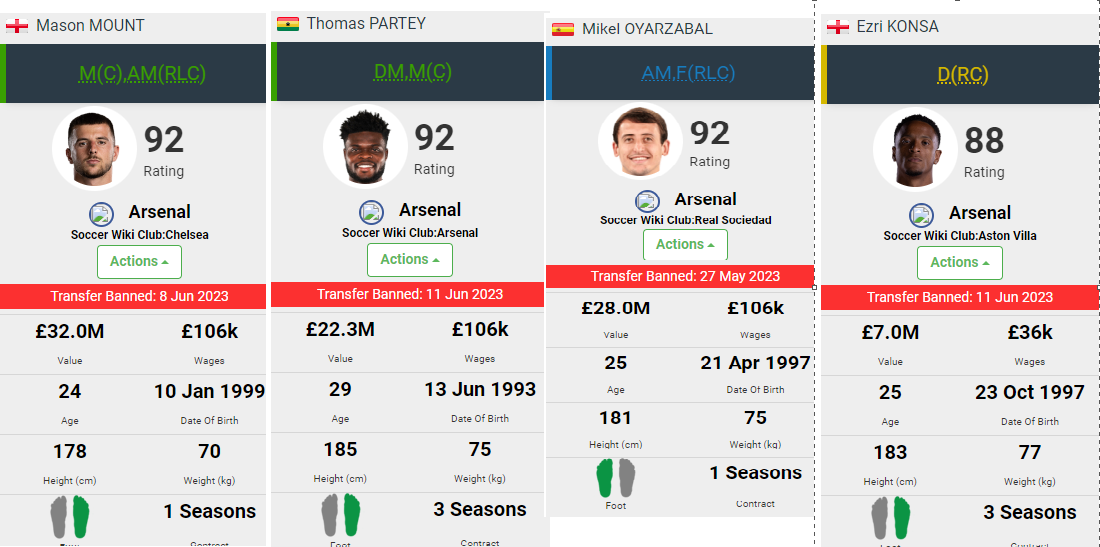The height and width of the screenshot is (547, 1100).
Task: Open the Actions dropdown for Thomas Partey
Action: (x=410, y=260)
